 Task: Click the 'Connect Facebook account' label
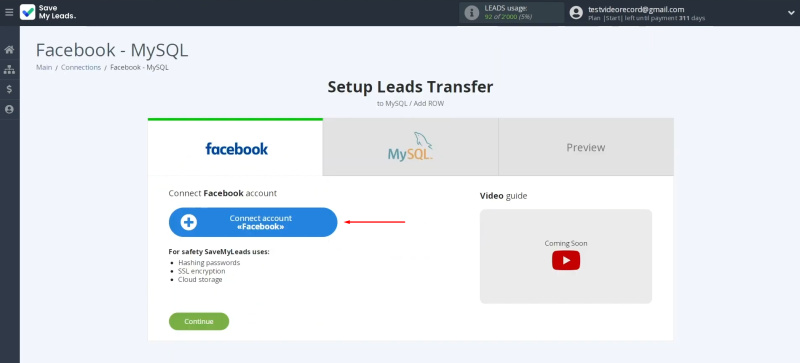[222, 193]
